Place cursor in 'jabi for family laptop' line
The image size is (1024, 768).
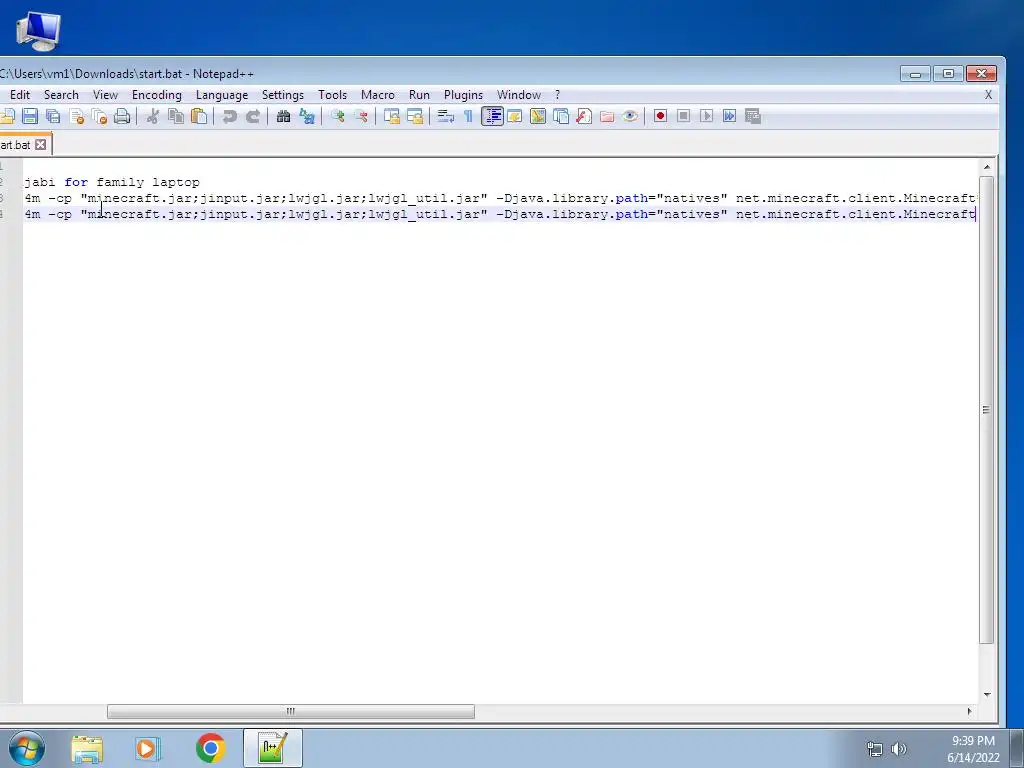[x=112, y=182]
